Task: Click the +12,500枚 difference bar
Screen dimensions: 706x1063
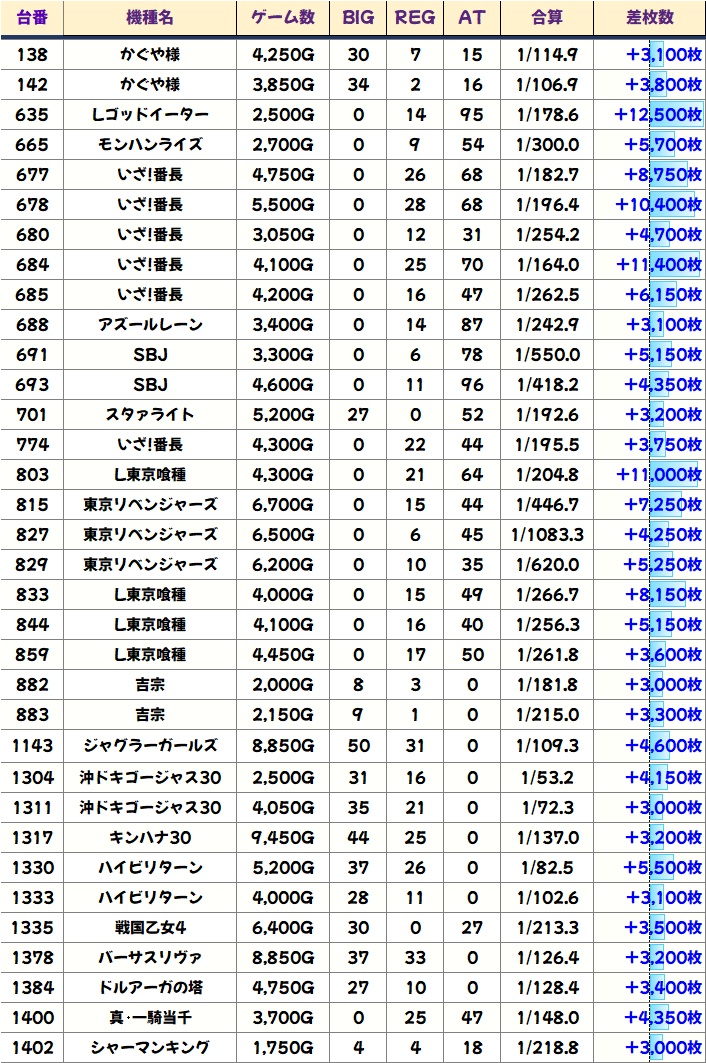Action: pyautogui.click(x=657, y=115)
